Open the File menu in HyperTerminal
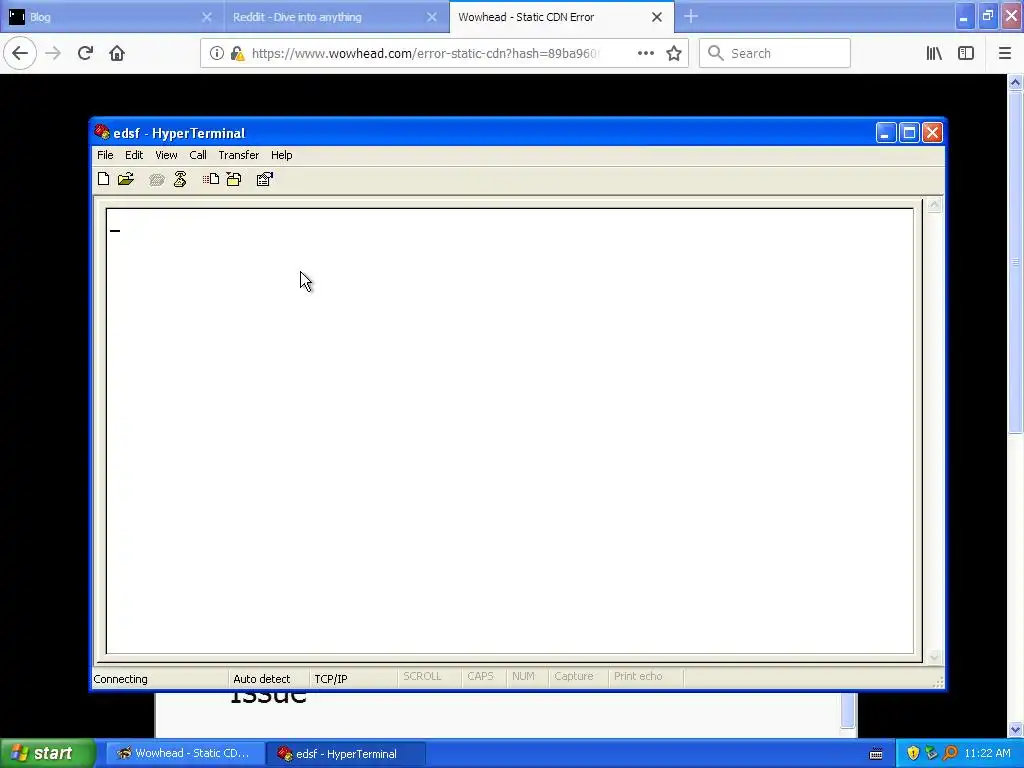Screen dimensions: 1024x768 (105, 155)
